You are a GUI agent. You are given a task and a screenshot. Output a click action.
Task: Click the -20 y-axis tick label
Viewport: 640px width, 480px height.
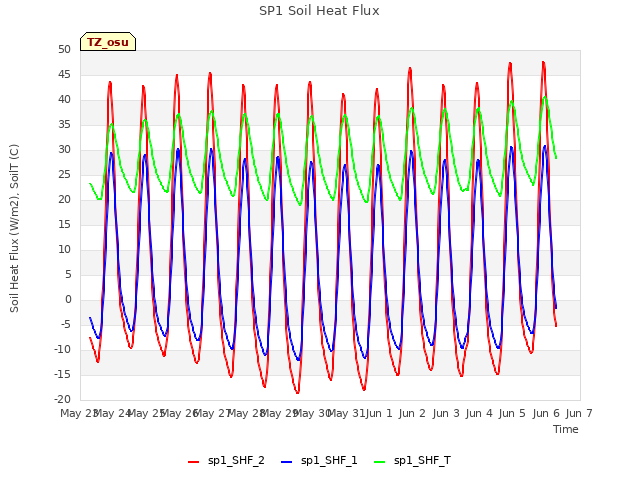[x=62, y=399]
